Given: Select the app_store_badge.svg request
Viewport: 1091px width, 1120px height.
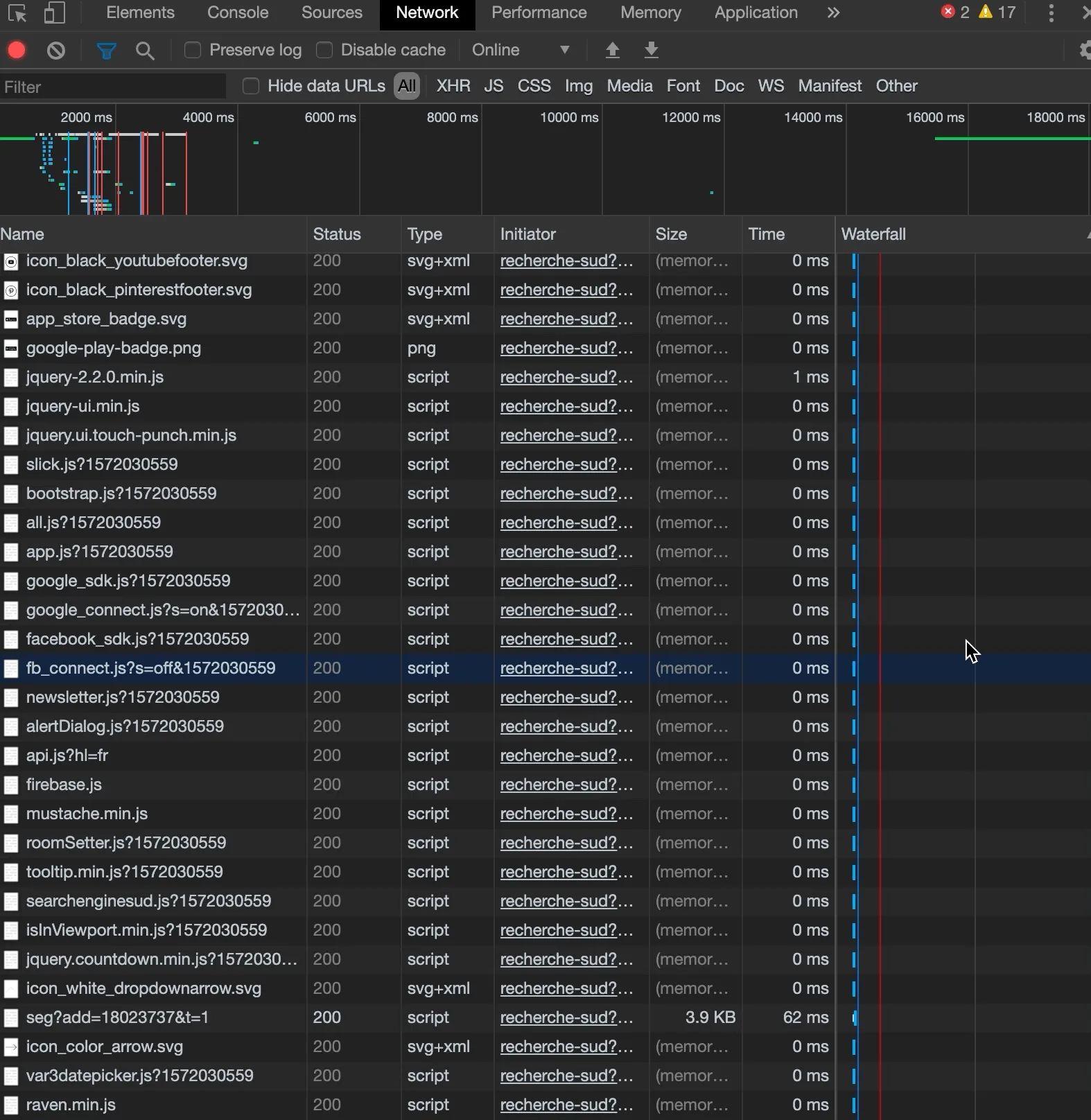Looking at the screenshot, I should [x=545, y=319].
